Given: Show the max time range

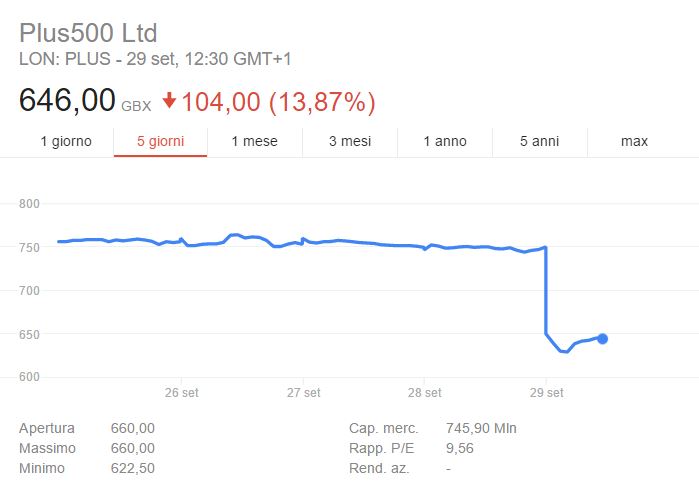Looking at the screenshot, I should click(x=634, y=141).
